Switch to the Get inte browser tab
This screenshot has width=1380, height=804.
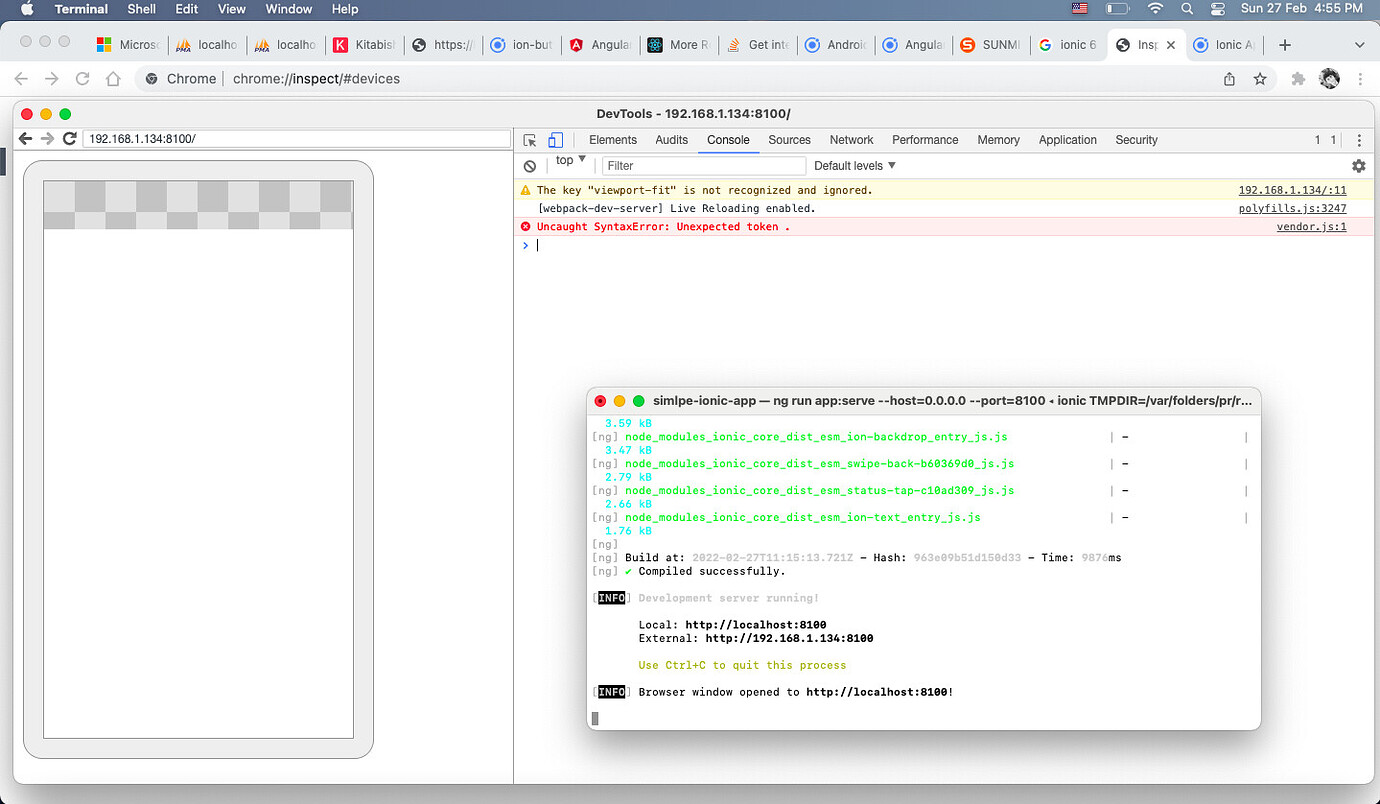757,45
